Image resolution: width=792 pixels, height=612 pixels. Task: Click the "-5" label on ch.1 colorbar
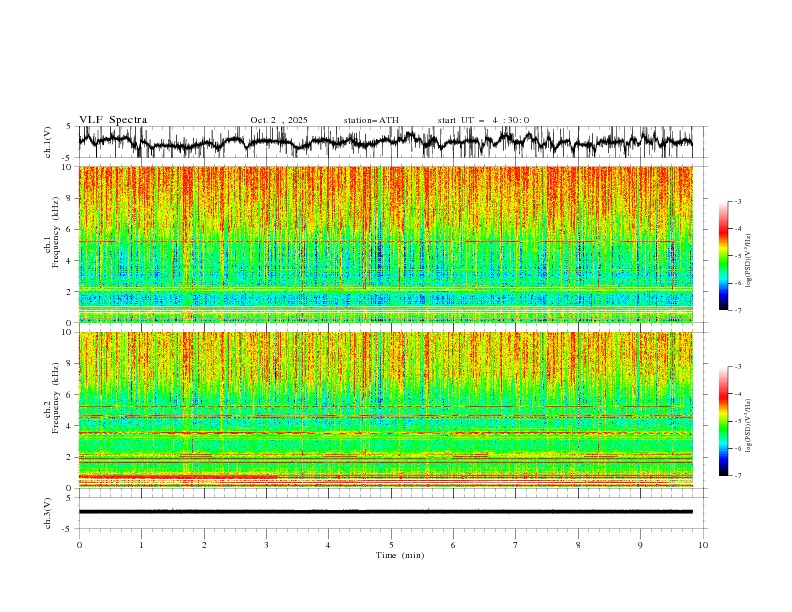[x=737, y=256]
